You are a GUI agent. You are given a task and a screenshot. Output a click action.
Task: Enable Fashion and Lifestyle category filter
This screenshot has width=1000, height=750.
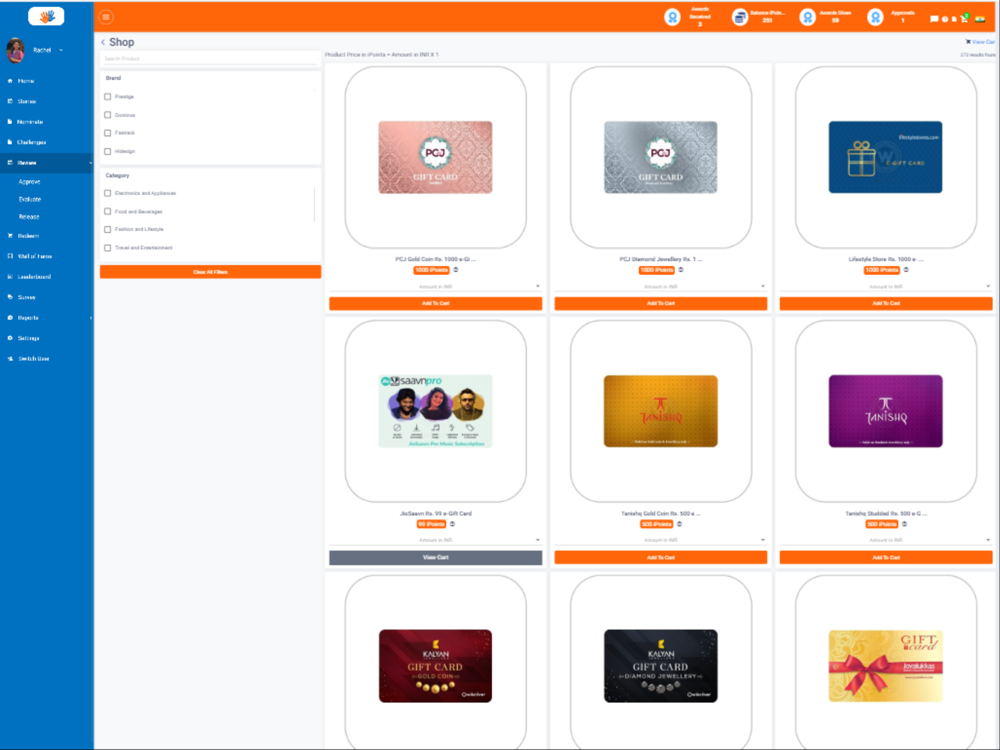pos(107,230)
